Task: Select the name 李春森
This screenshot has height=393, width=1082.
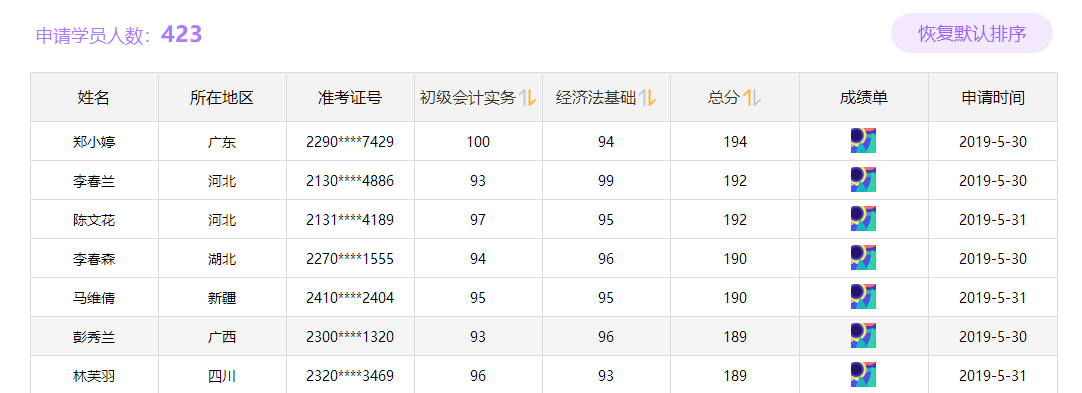Action: [x=94, y=259]
